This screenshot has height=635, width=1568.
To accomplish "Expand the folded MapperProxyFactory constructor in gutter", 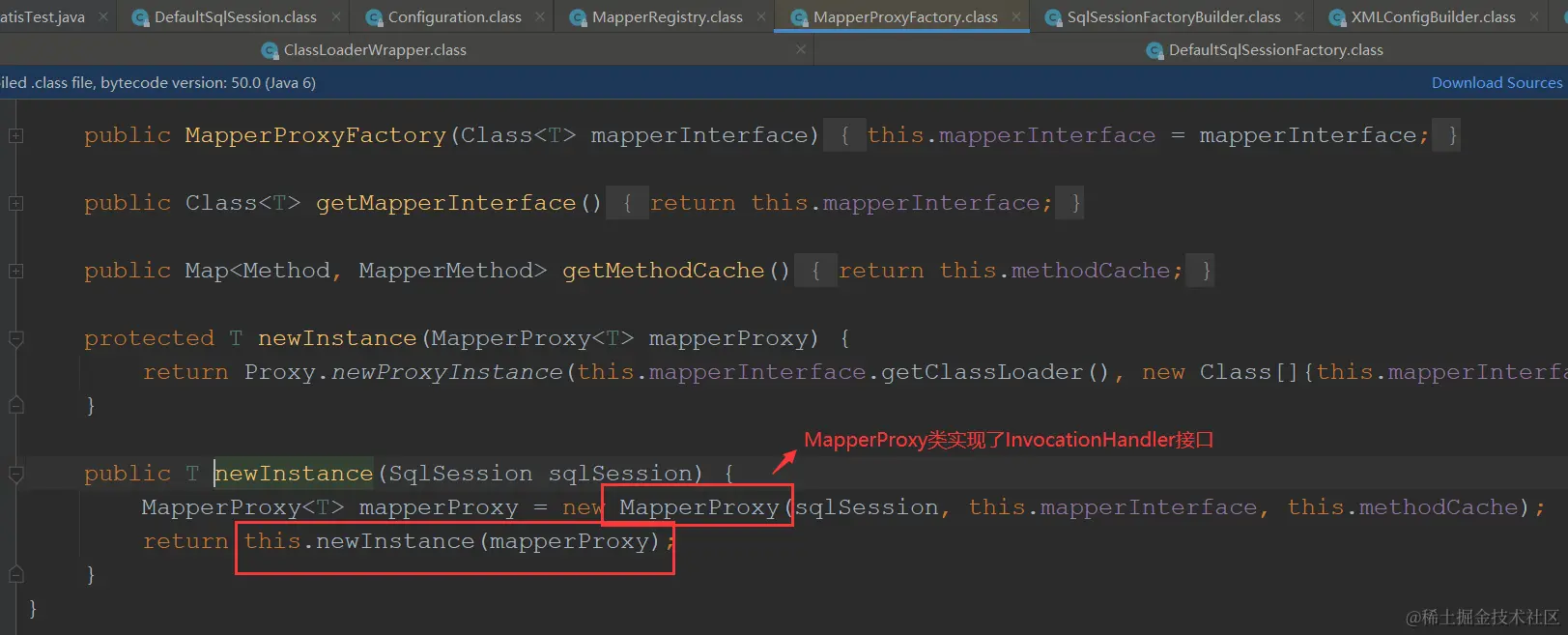I will coord(15,136).
